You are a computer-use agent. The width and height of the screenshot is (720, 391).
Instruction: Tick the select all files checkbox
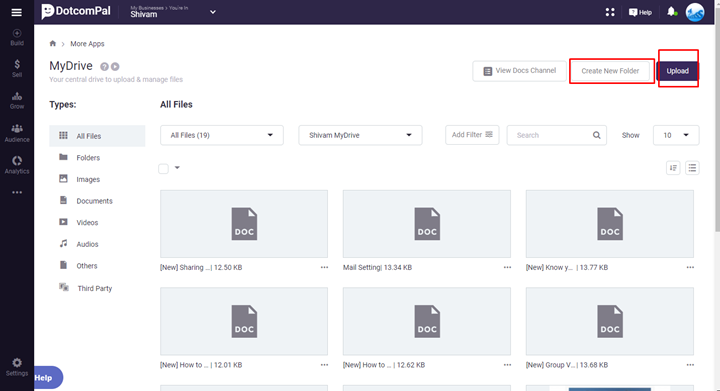pyautogui.click(x=163, y=168)
